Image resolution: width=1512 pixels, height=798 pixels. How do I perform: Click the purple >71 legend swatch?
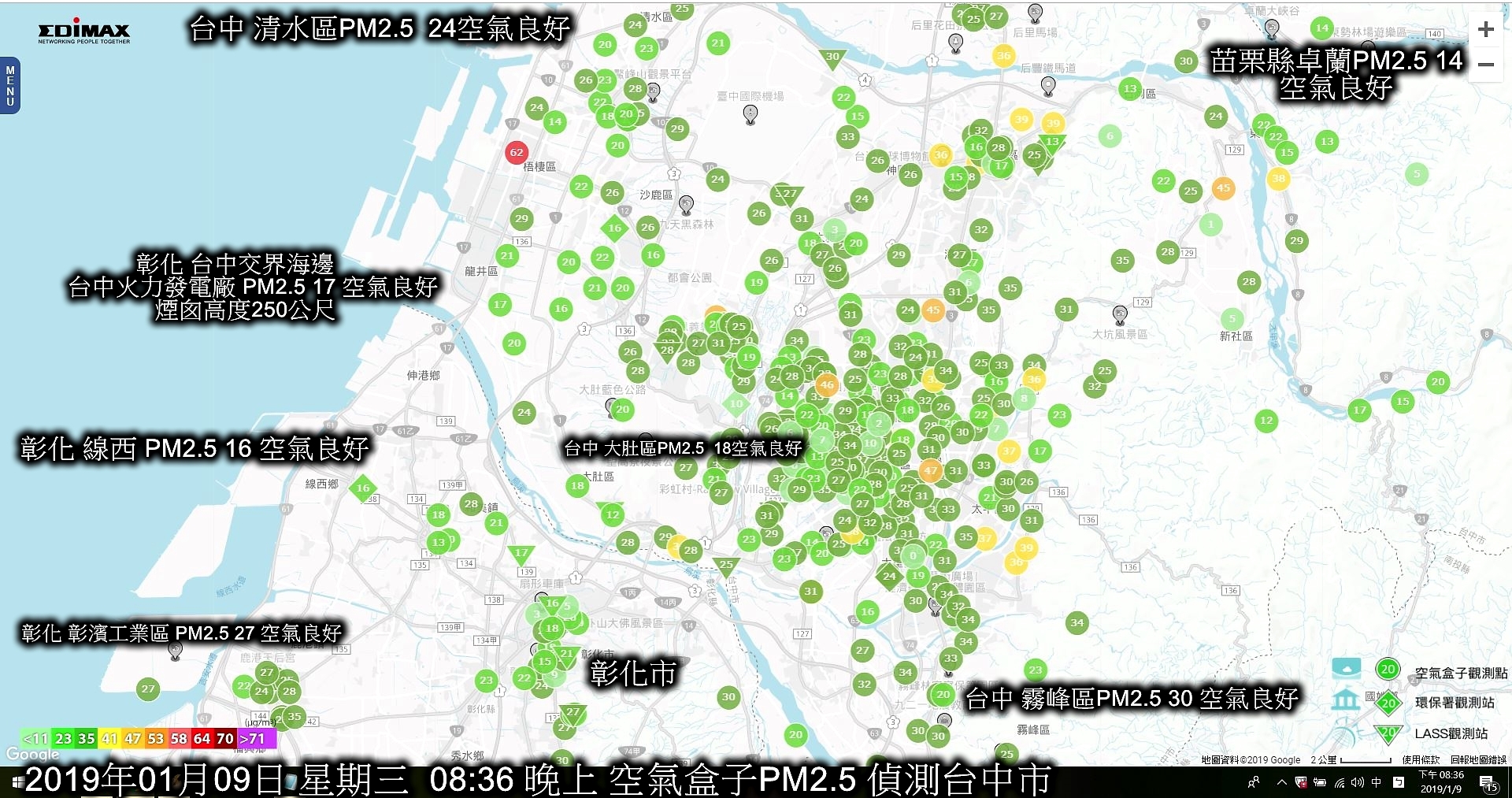[257, 739]
